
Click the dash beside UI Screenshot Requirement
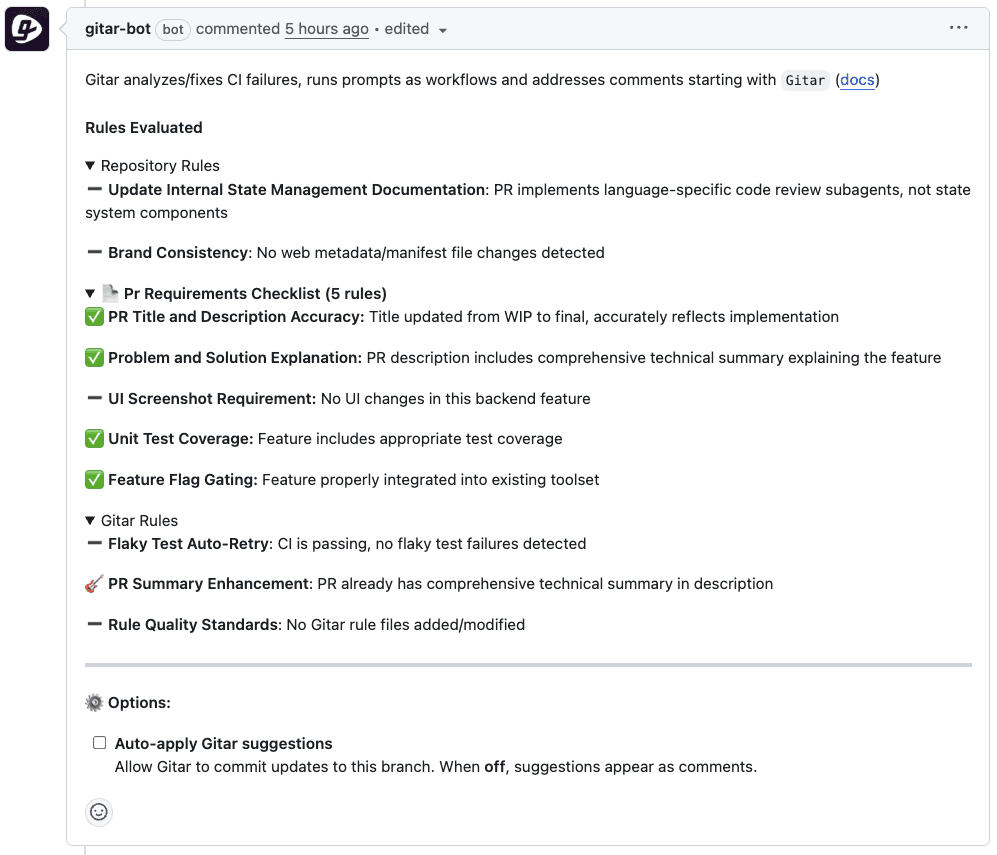coord(93,397)
